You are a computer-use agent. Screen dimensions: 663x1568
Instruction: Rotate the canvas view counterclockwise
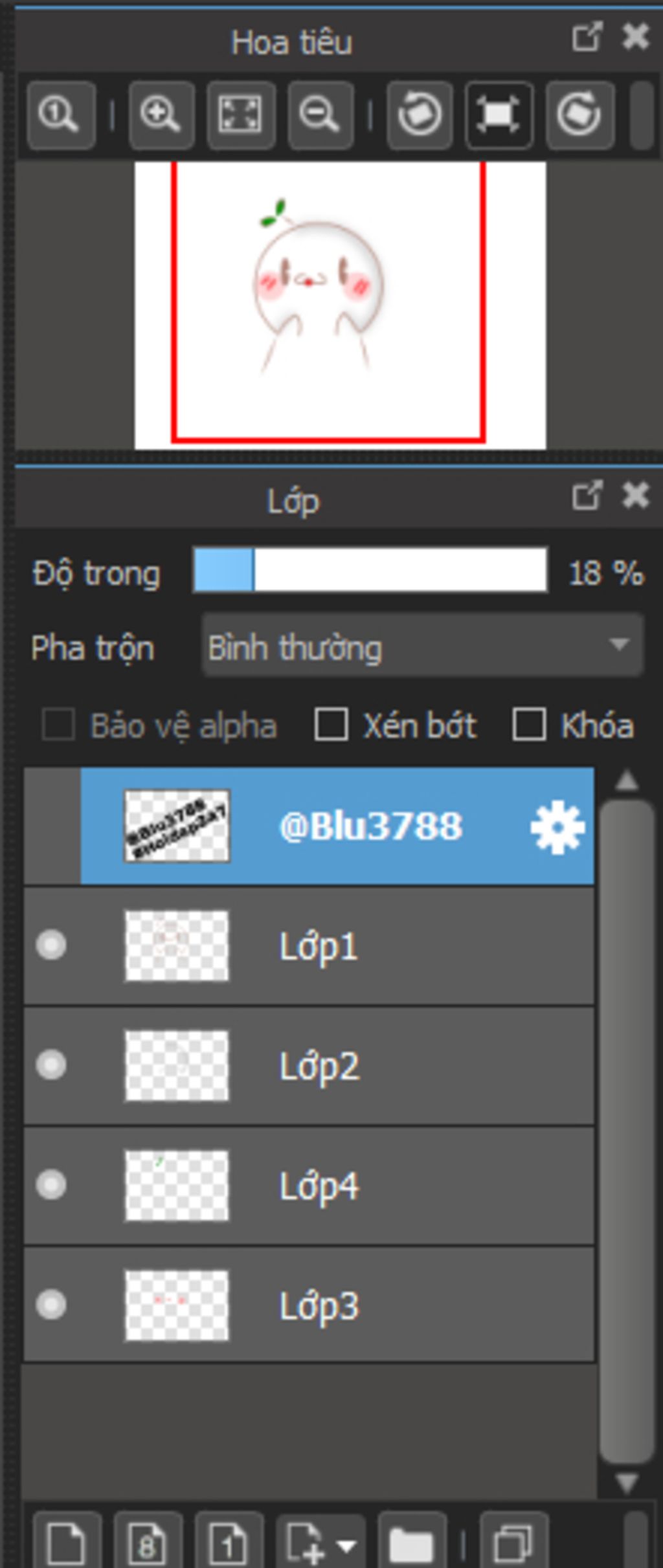point(420,115)
